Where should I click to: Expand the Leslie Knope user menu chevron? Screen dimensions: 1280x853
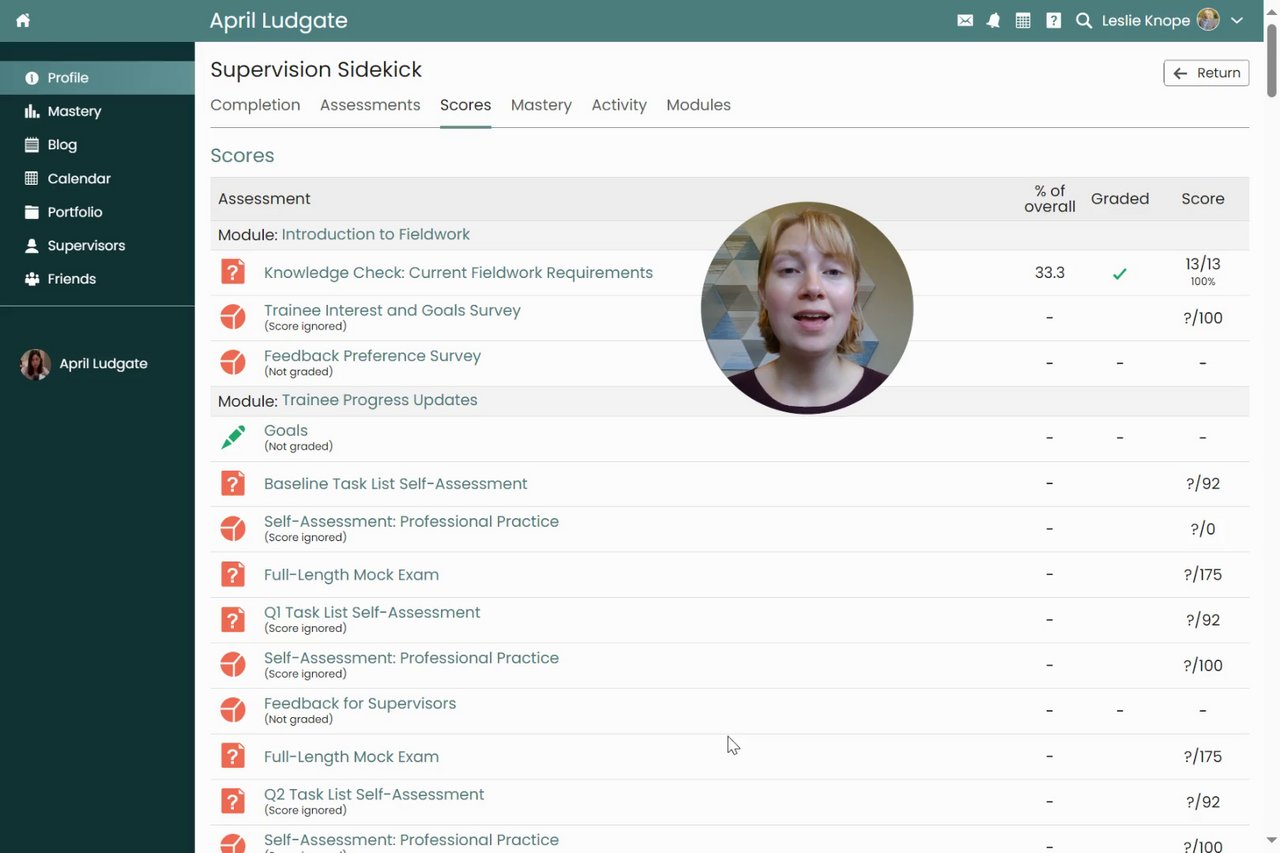point(1237,20)
